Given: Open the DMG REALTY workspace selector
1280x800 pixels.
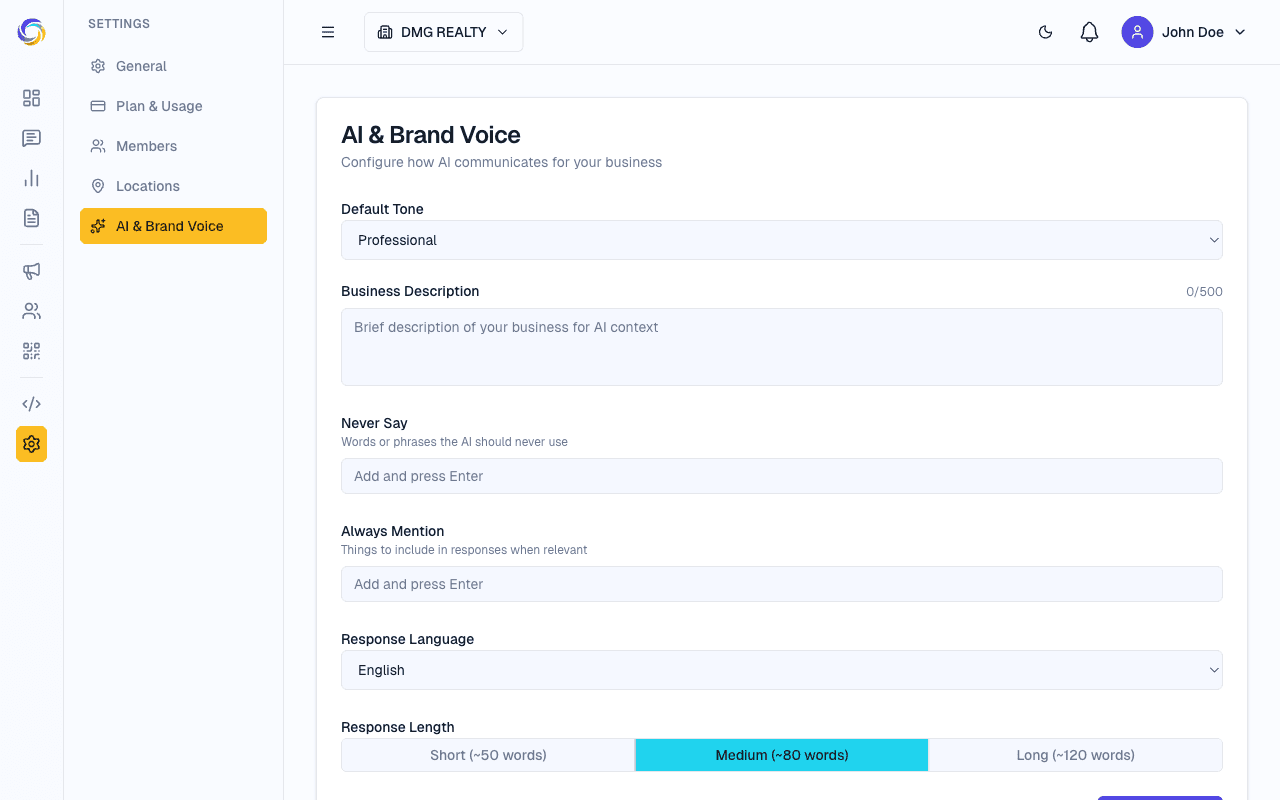Looking at the screenshot, I should tap(443, 32).
